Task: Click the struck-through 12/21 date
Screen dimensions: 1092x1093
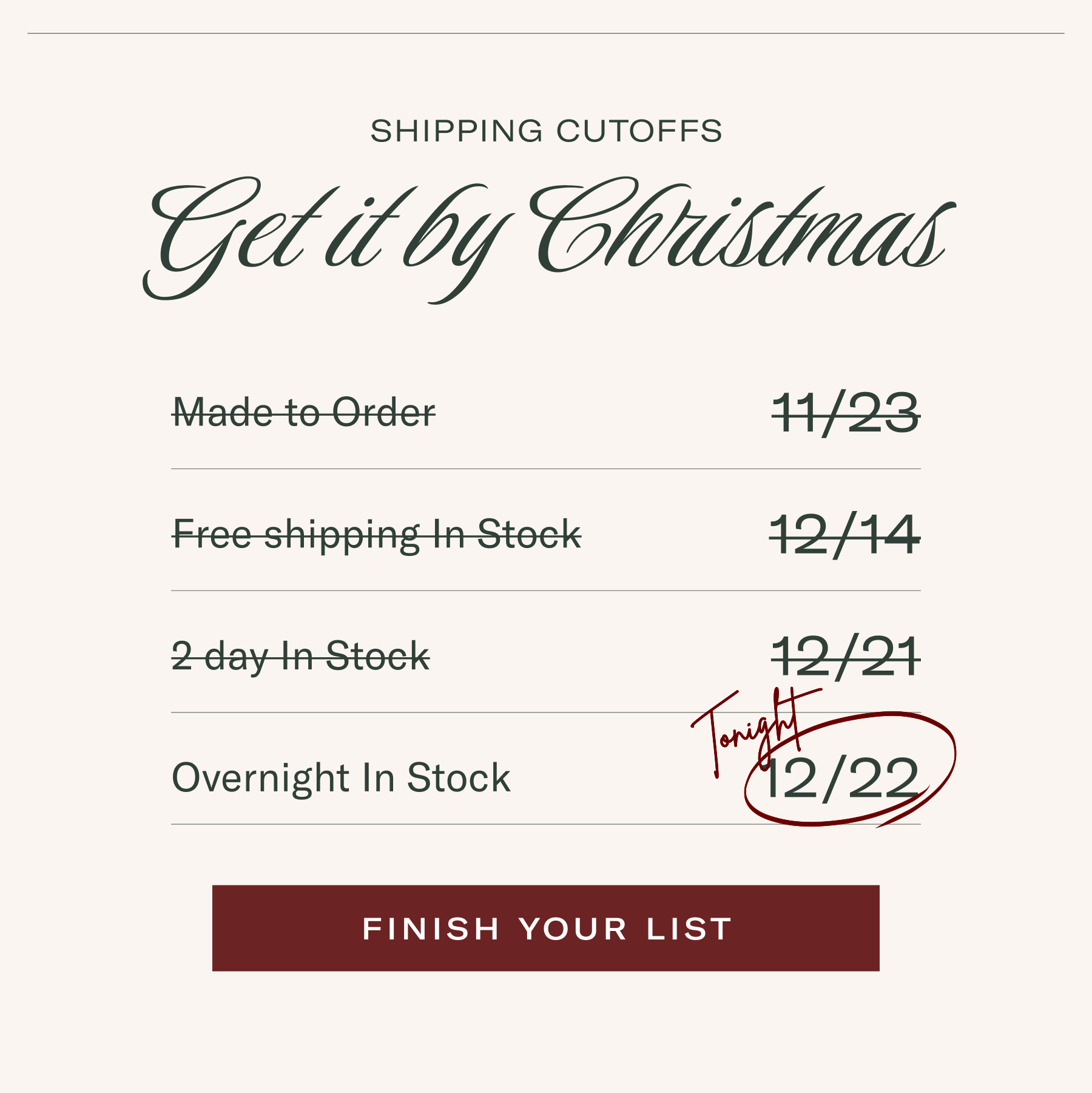Action: click(846, 656)
